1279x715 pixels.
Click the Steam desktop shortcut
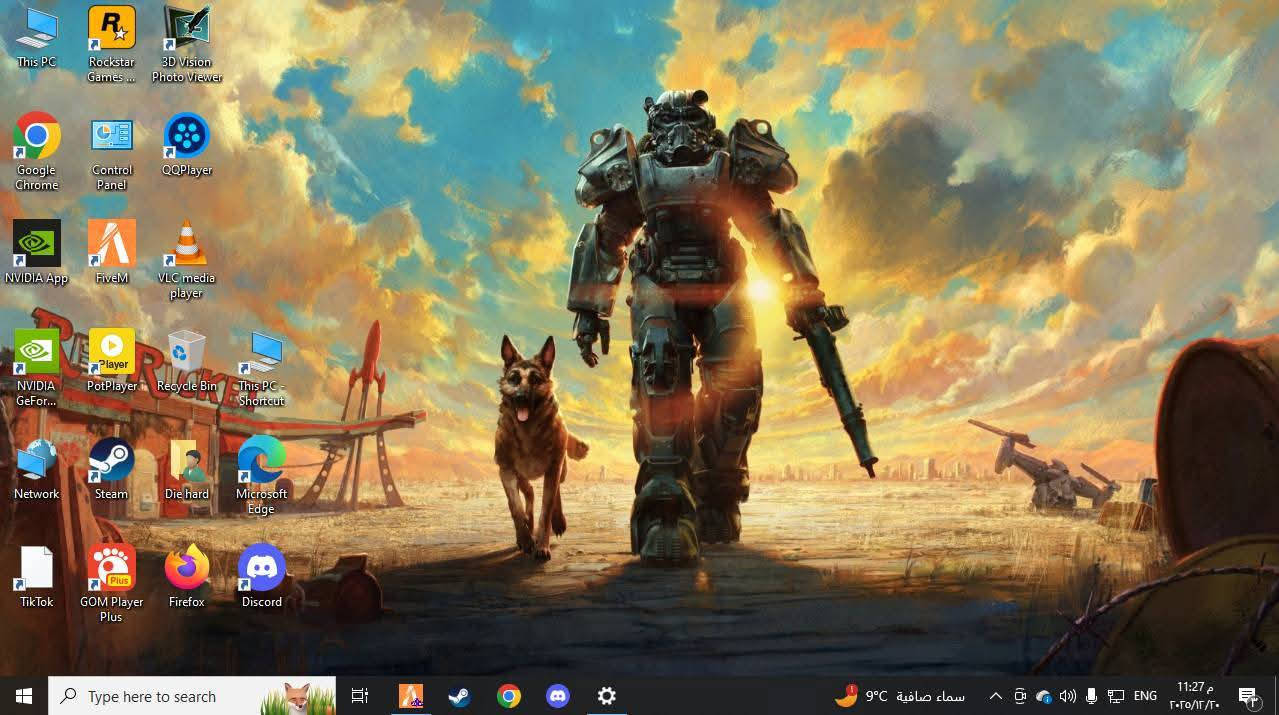(x=111, y=462)
